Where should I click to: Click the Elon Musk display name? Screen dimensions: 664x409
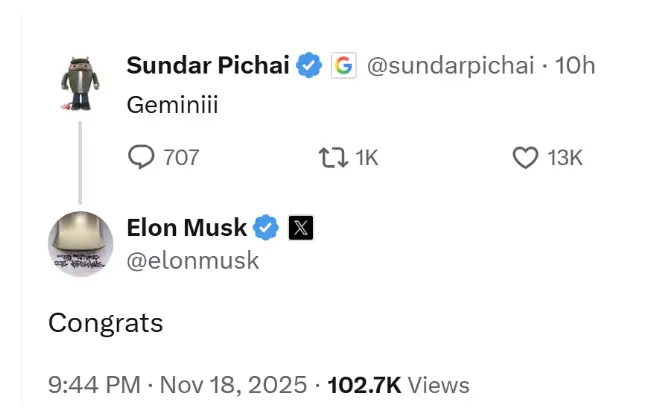coord(186,228)
